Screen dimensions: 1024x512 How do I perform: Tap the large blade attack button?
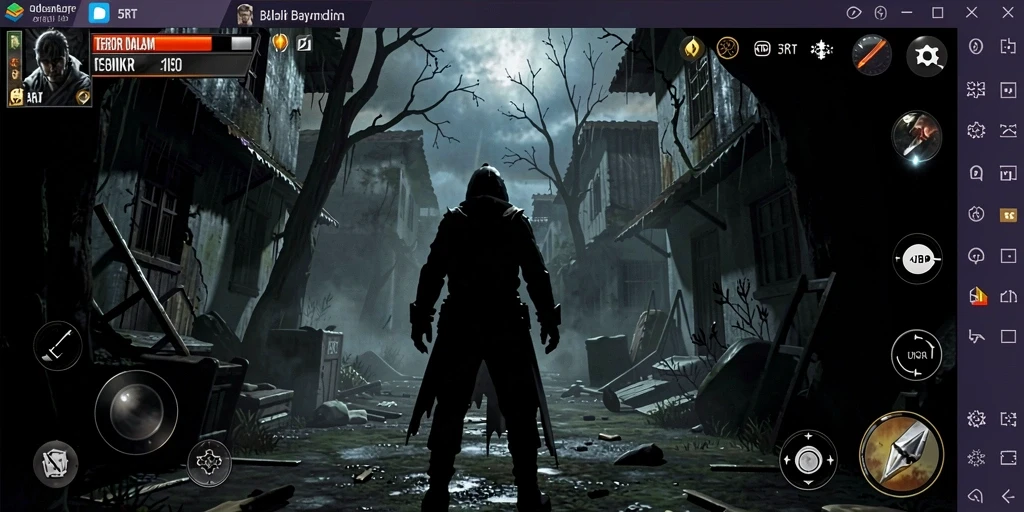[x=901, y=453]
